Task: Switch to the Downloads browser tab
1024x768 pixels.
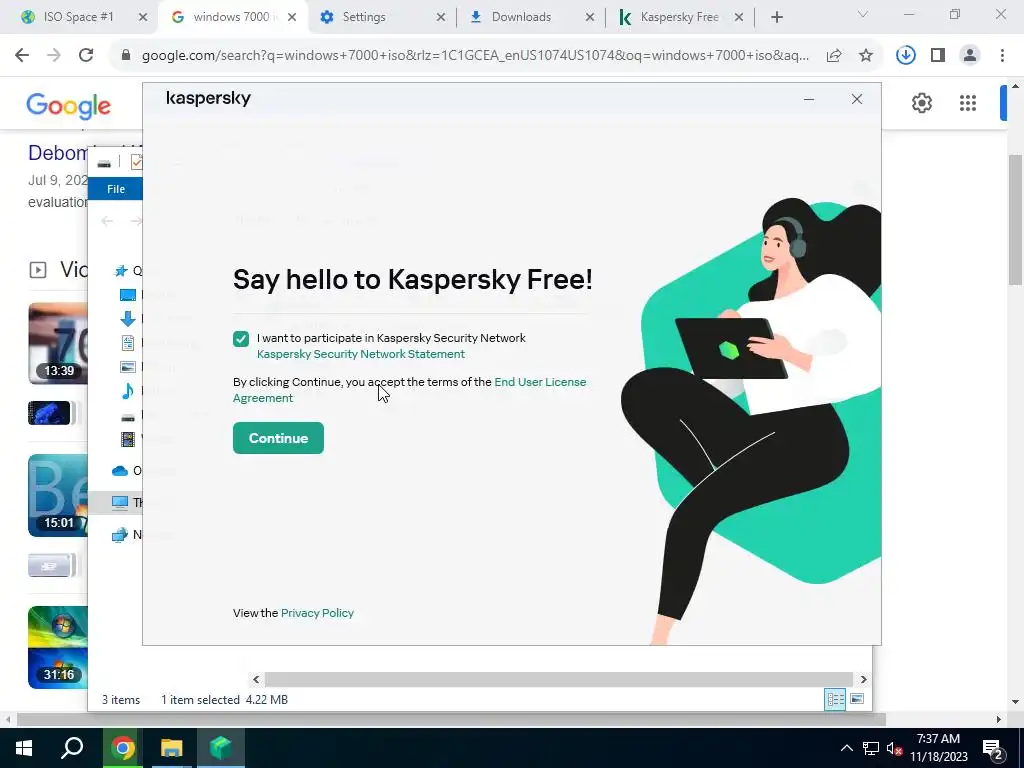Action: pyautogui.click(x=520, y=17)
